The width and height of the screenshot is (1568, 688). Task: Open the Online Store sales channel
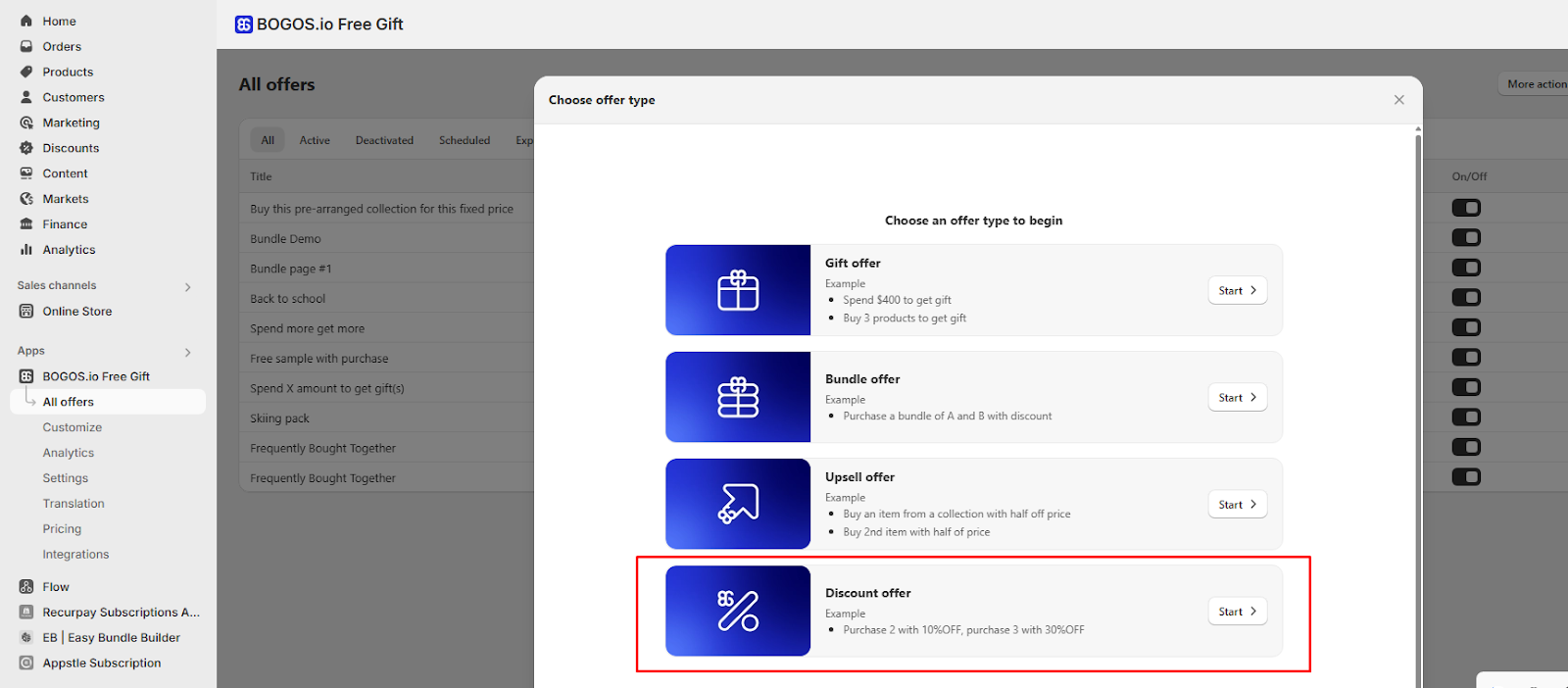76,312
